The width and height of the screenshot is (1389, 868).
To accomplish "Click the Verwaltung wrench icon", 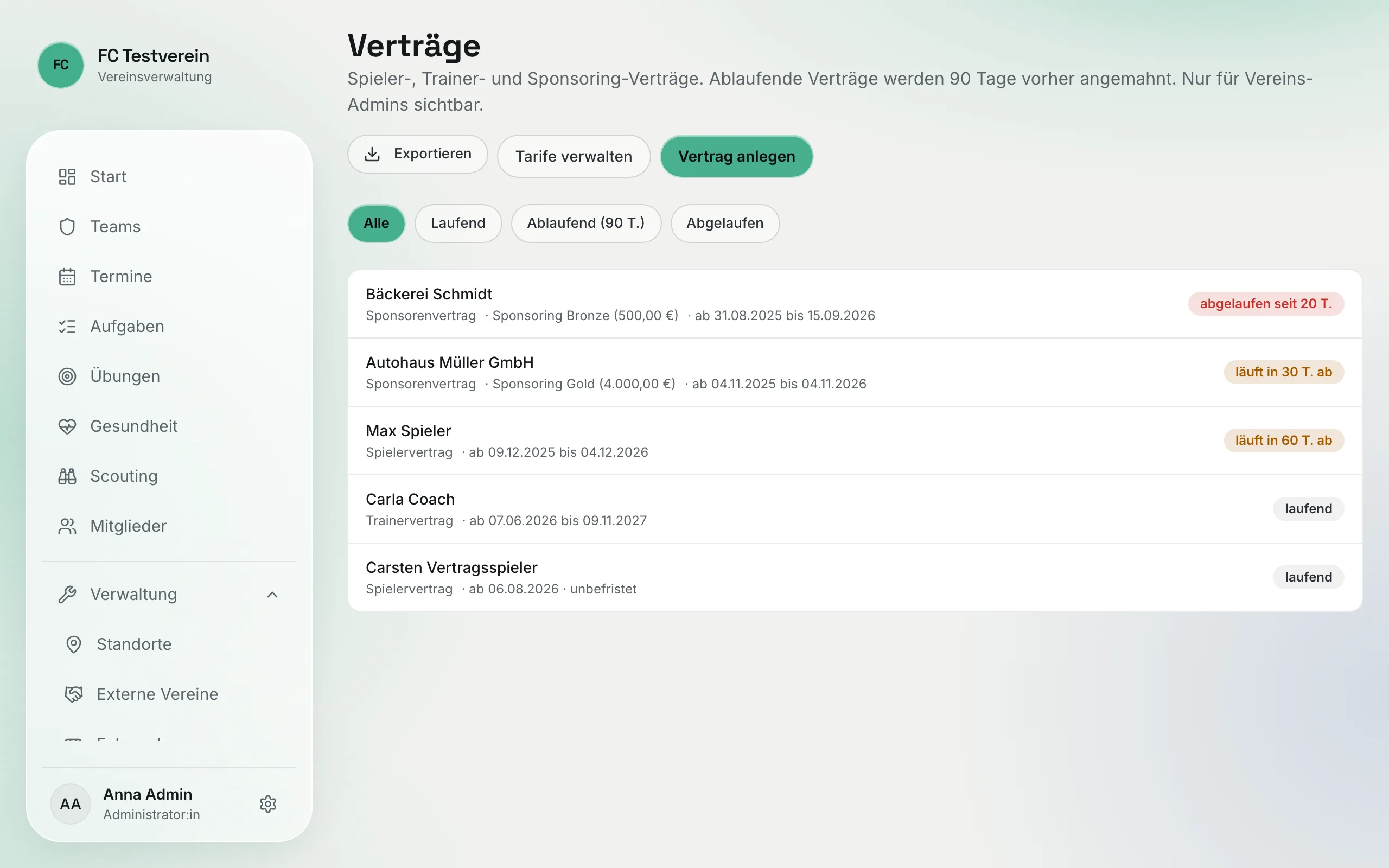I will 67,595.
